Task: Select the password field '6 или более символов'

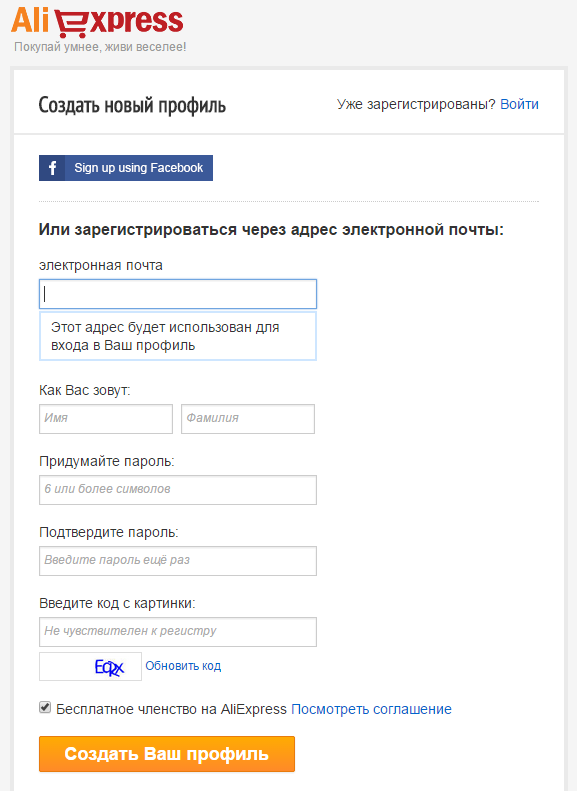Action: click(x=178, y=490)
